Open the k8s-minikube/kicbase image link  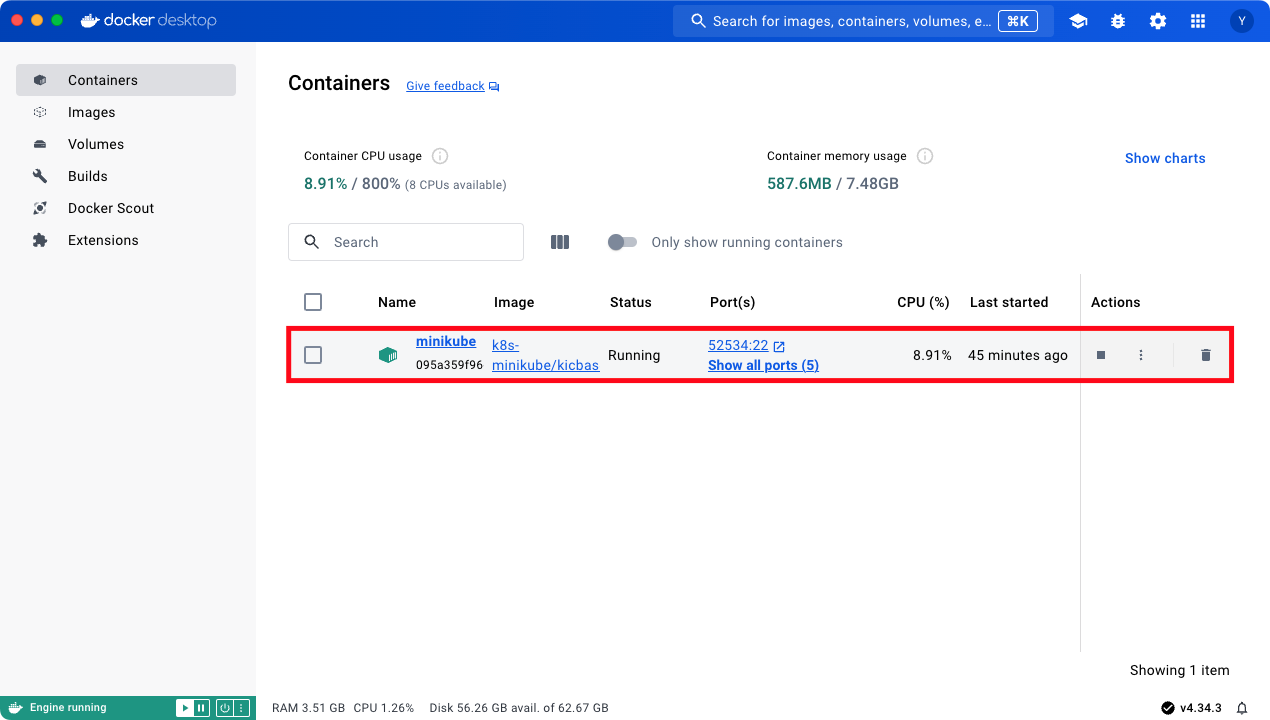[545, 355]
